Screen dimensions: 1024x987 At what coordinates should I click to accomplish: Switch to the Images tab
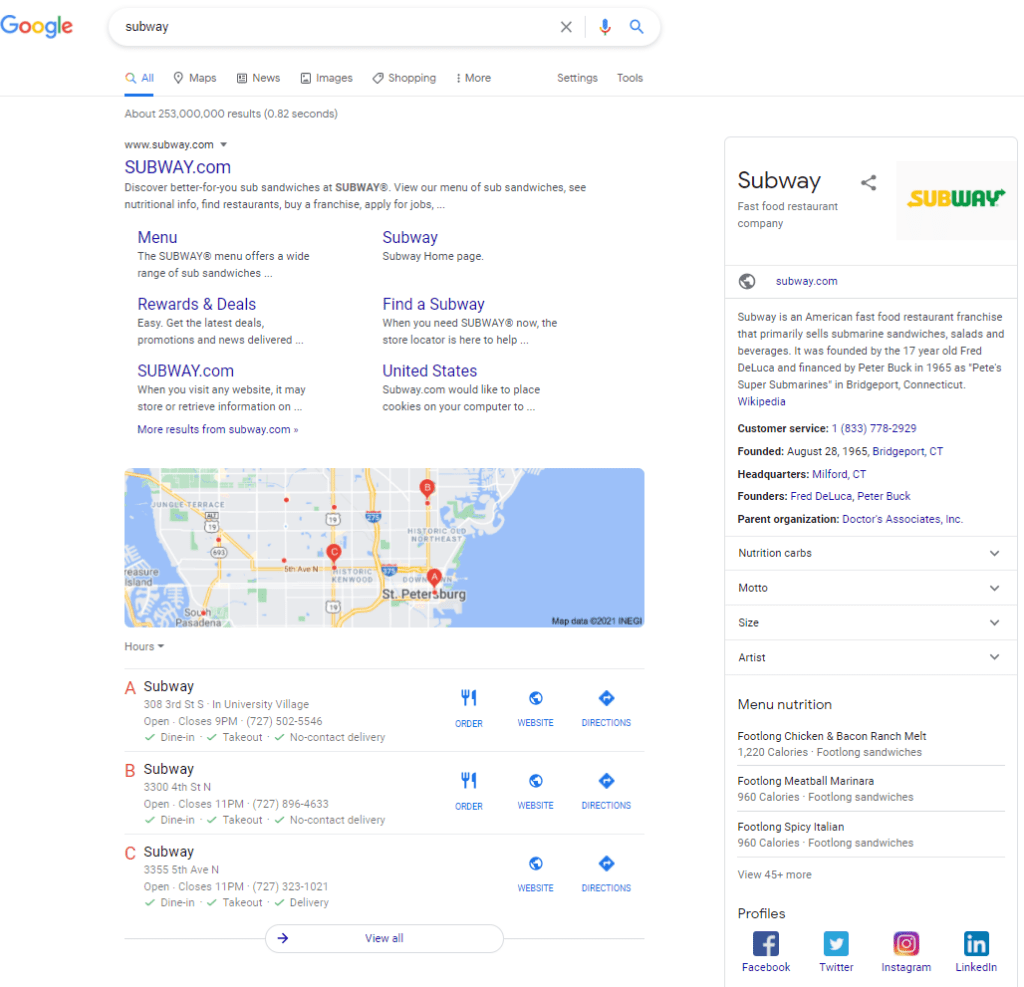click(x=326, y=78)
